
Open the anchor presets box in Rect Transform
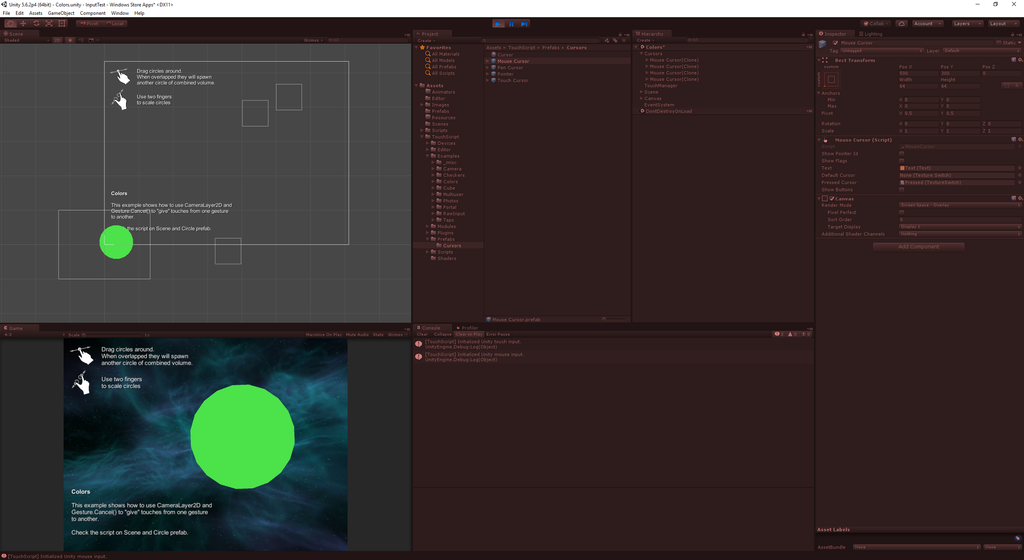pos(832,79)
